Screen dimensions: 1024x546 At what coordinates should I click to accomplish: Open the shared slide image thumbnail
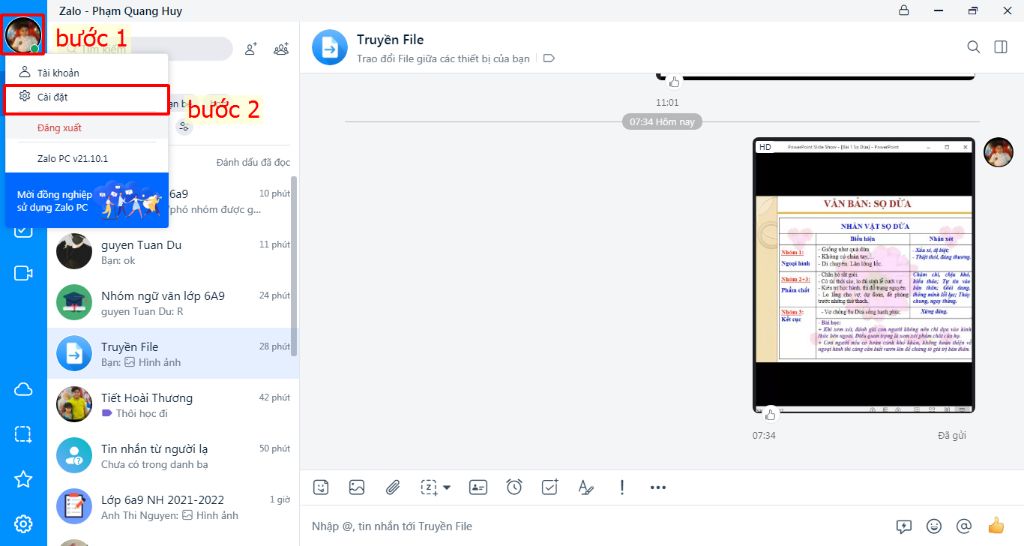[x=863, y=276]
